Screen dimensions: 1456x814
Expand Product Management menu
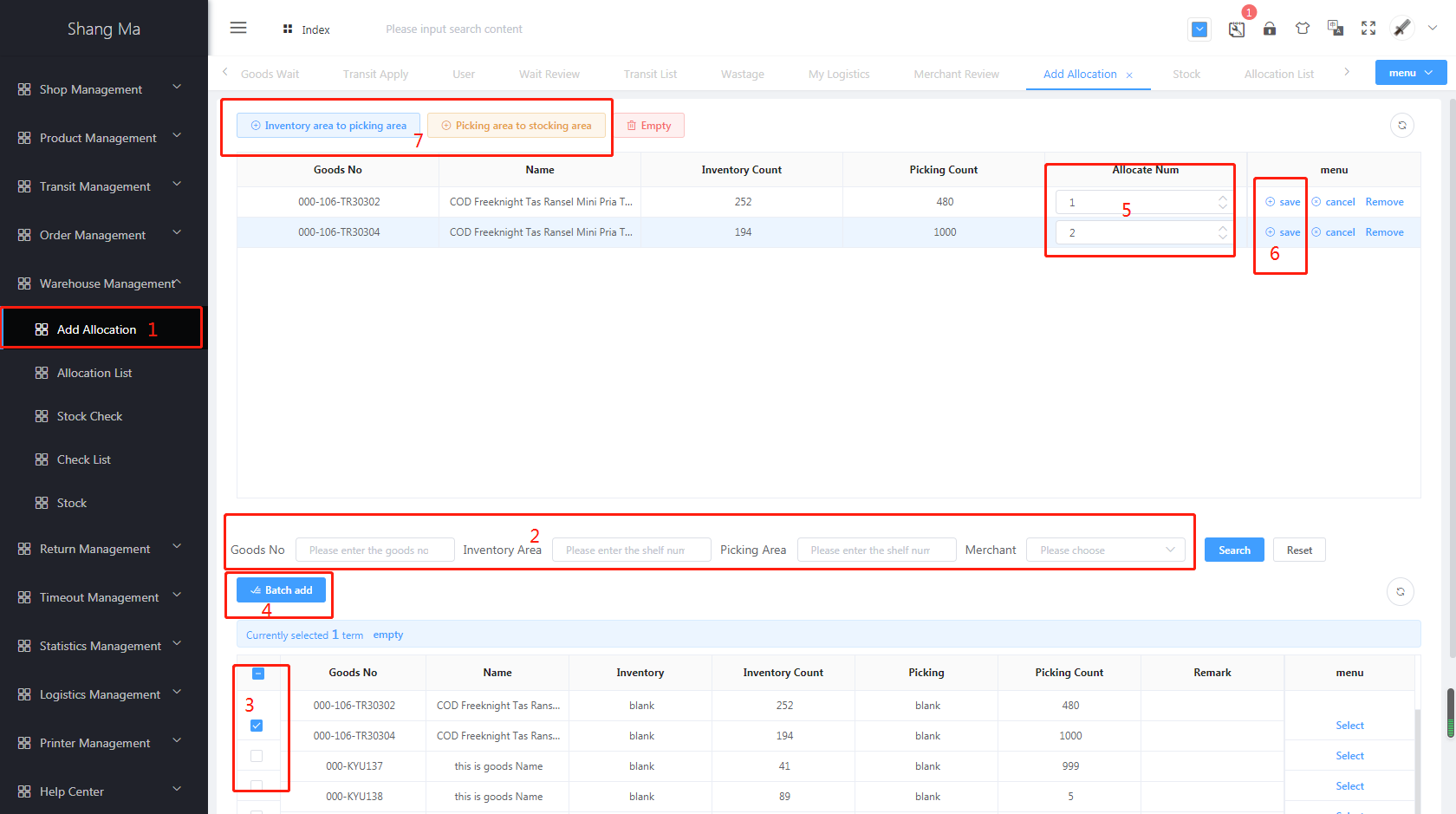click(177, 135)
